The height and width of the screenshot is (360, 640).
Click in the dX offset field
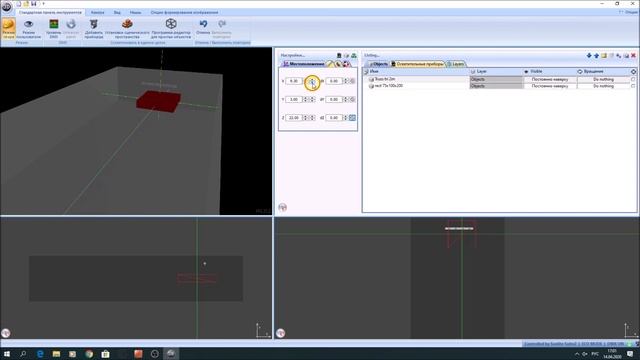point(334,81)
